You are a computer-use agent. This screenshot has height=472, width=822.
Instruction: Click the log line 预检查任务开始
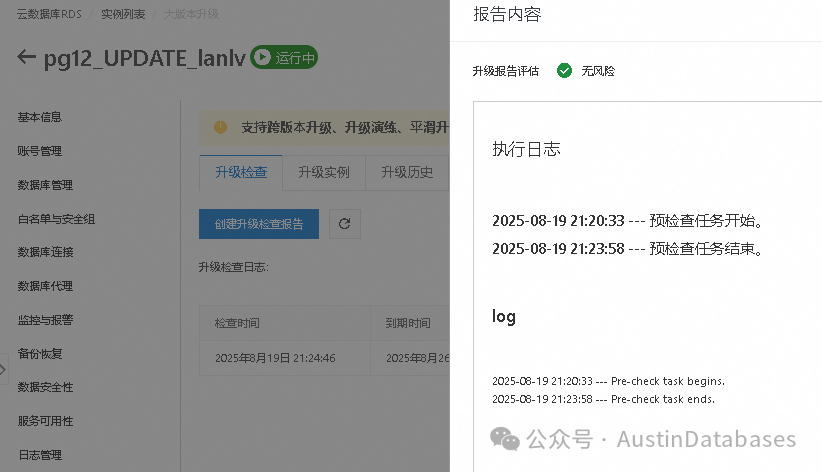tap(628, 221)
